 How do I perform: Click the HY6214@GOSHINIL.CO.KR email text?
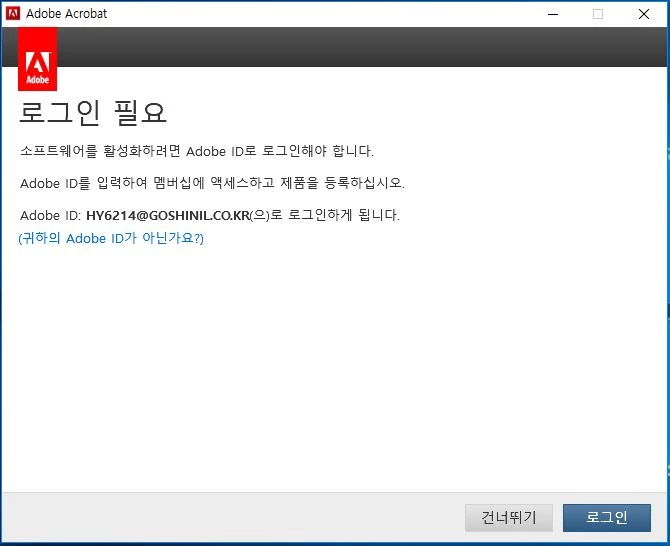tap(168, 215)
